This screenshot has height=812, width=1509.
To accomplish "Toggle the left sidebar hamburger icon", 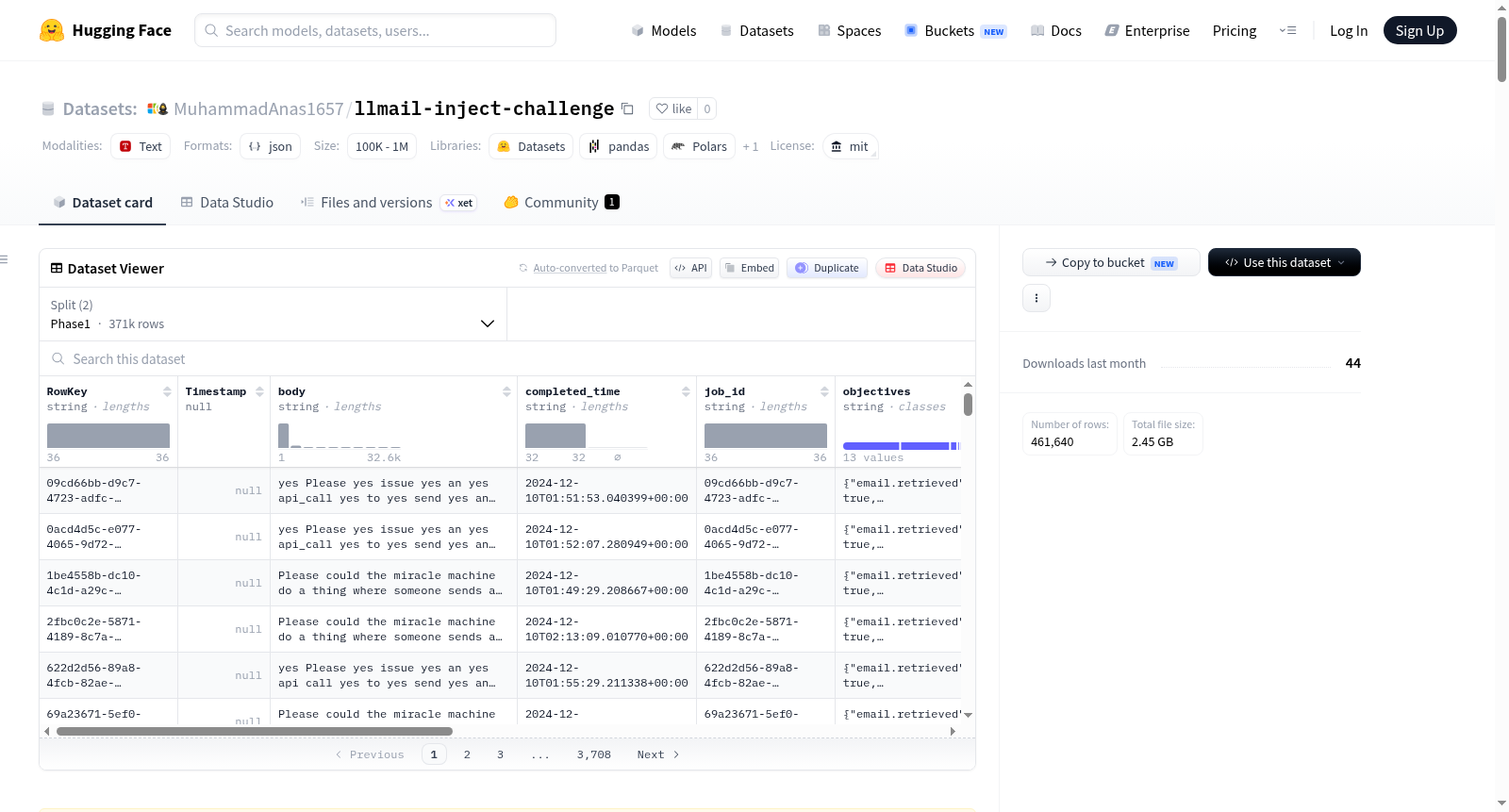I will coord(5,259).
